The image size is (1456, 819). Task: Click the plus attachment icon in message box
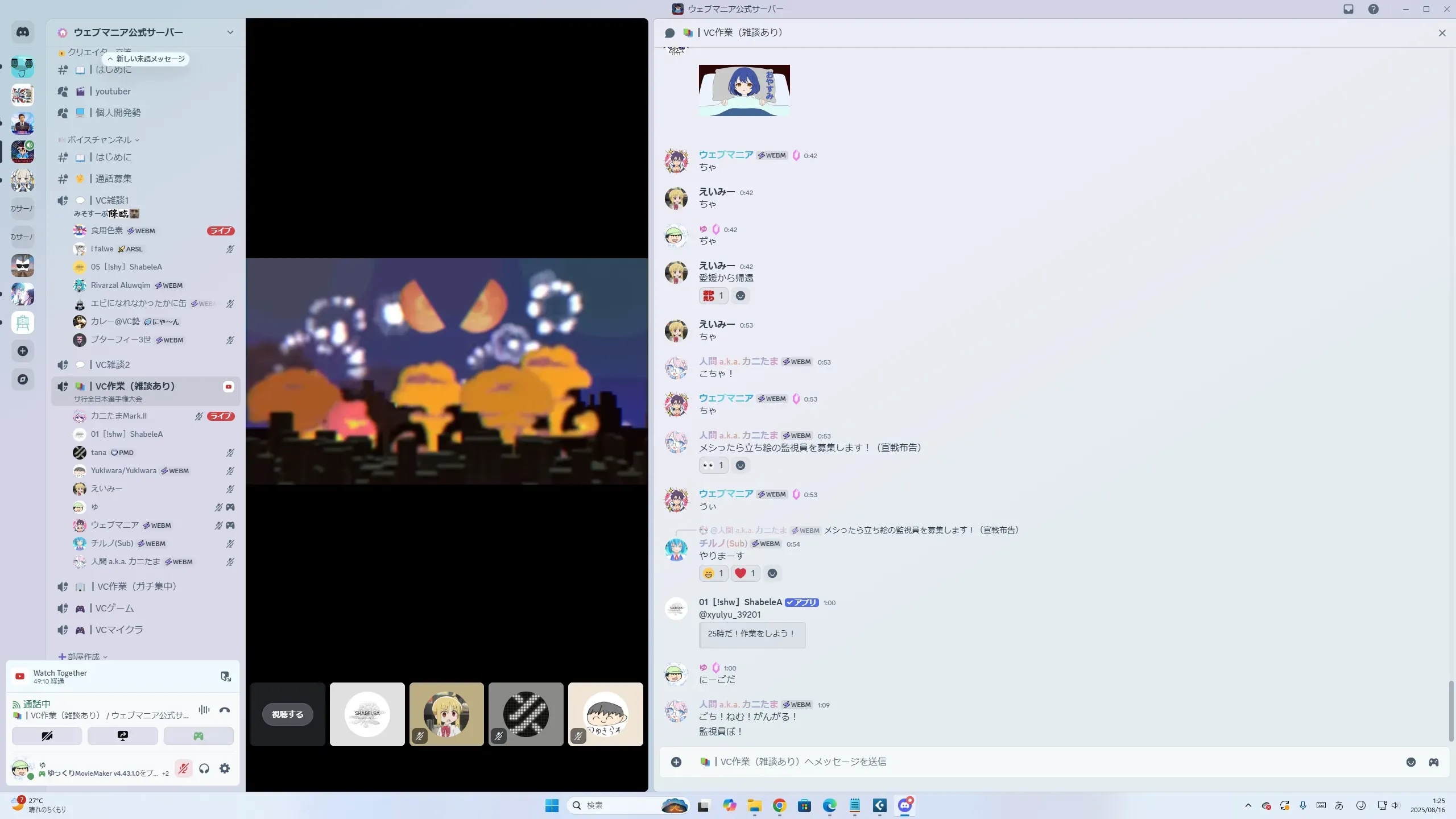click(676, 762)
